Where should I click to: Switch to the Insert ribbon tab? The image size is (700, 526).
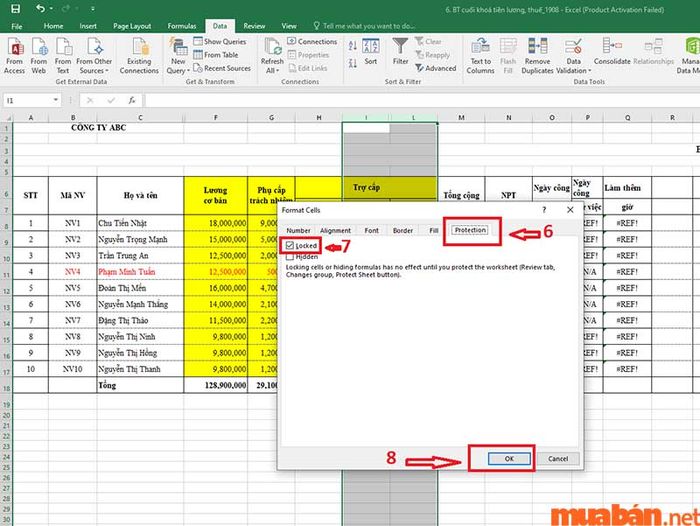pyautogui.click(x=88, y=26)
